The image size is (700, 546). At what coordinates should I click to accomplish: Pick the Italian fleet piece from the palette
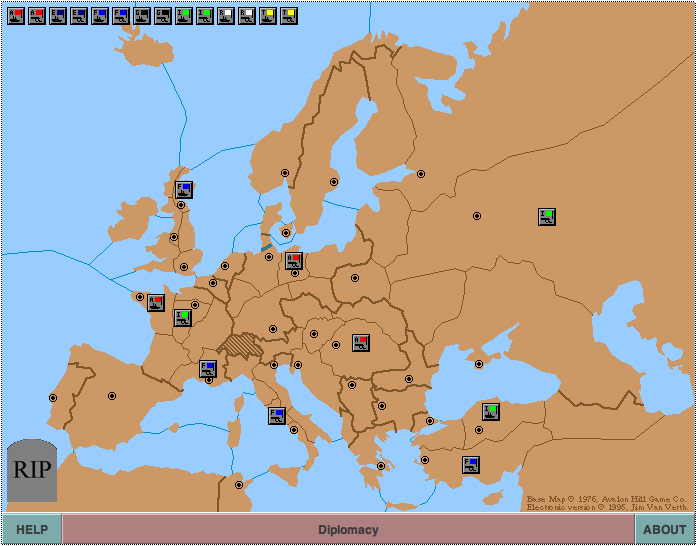[x=184, y=16]
